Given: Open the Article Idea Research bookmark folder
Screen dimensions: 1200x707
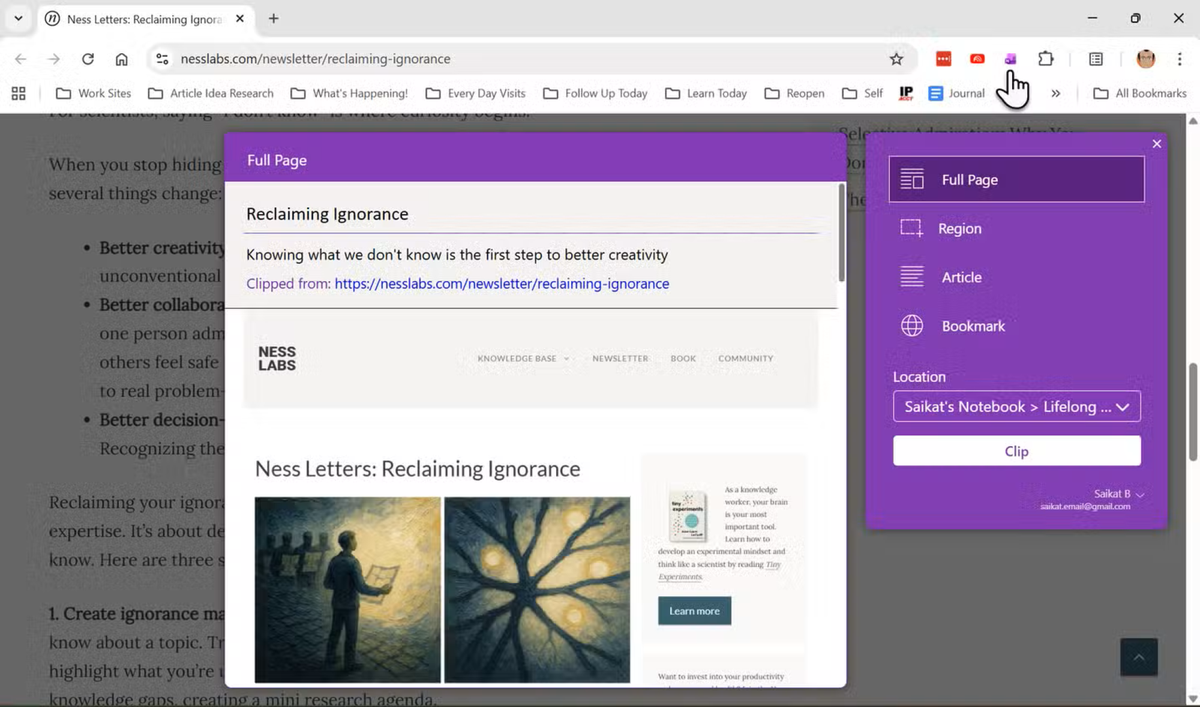Looking at the screenshot, I should [211, 93].
